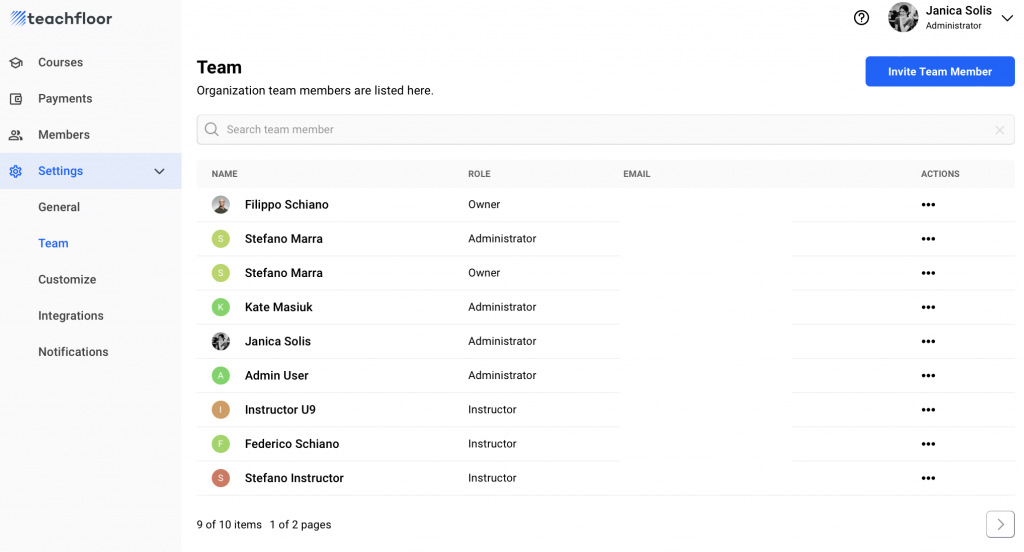Screen dimensions: 1024x552
Task: Open actions menu for Filippo Schiano
Action: 928,205
